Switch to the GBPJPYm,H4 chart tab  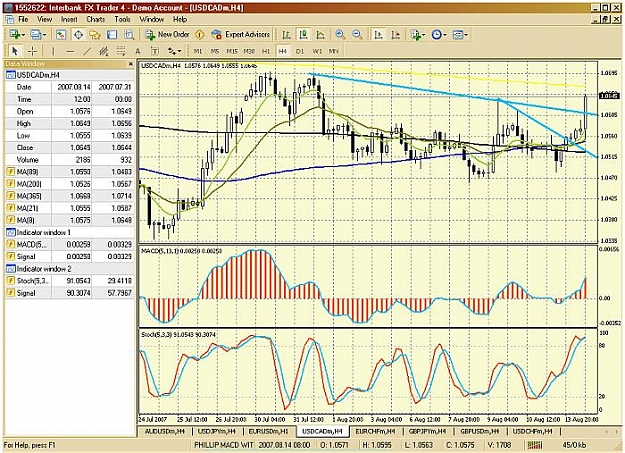coord(428,431)
